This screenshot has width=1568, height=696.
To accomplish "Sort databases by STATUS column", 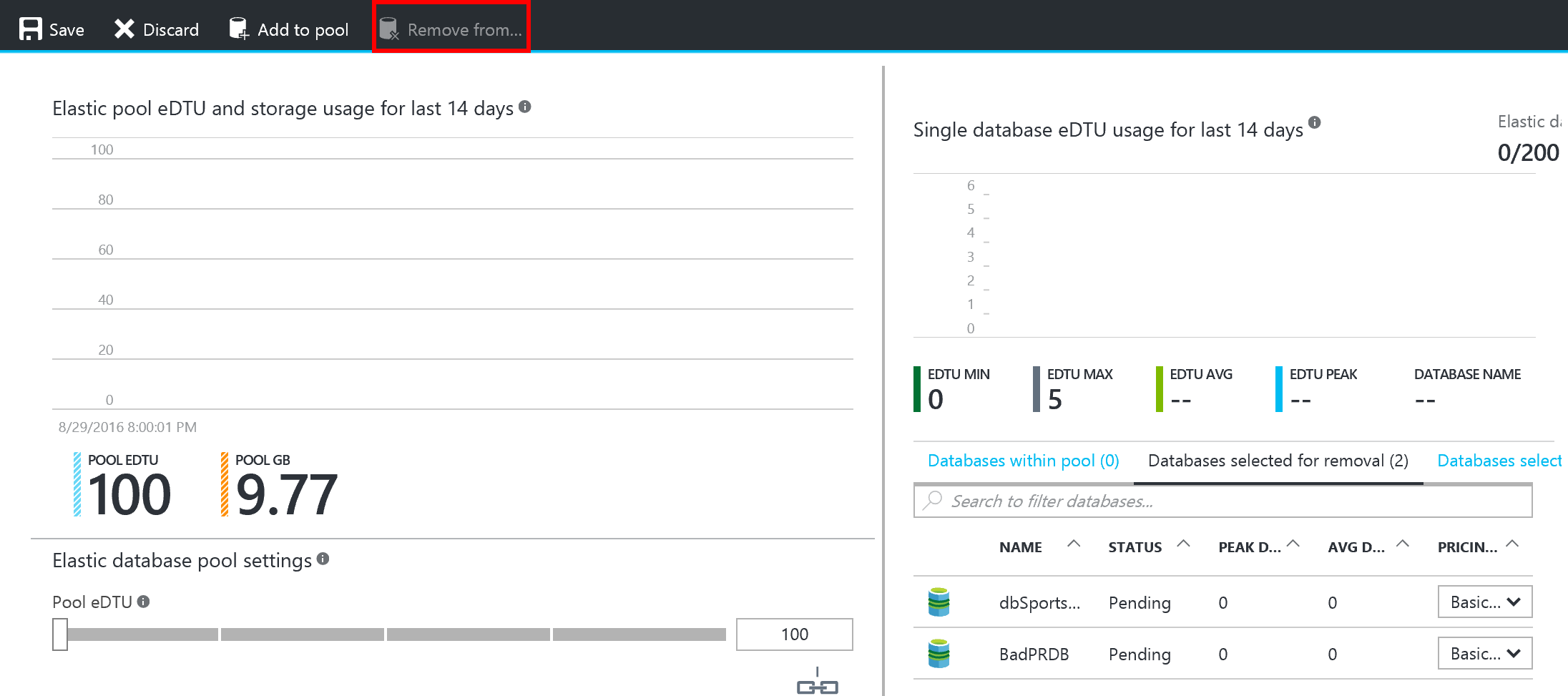I will tap(1135, 547).
